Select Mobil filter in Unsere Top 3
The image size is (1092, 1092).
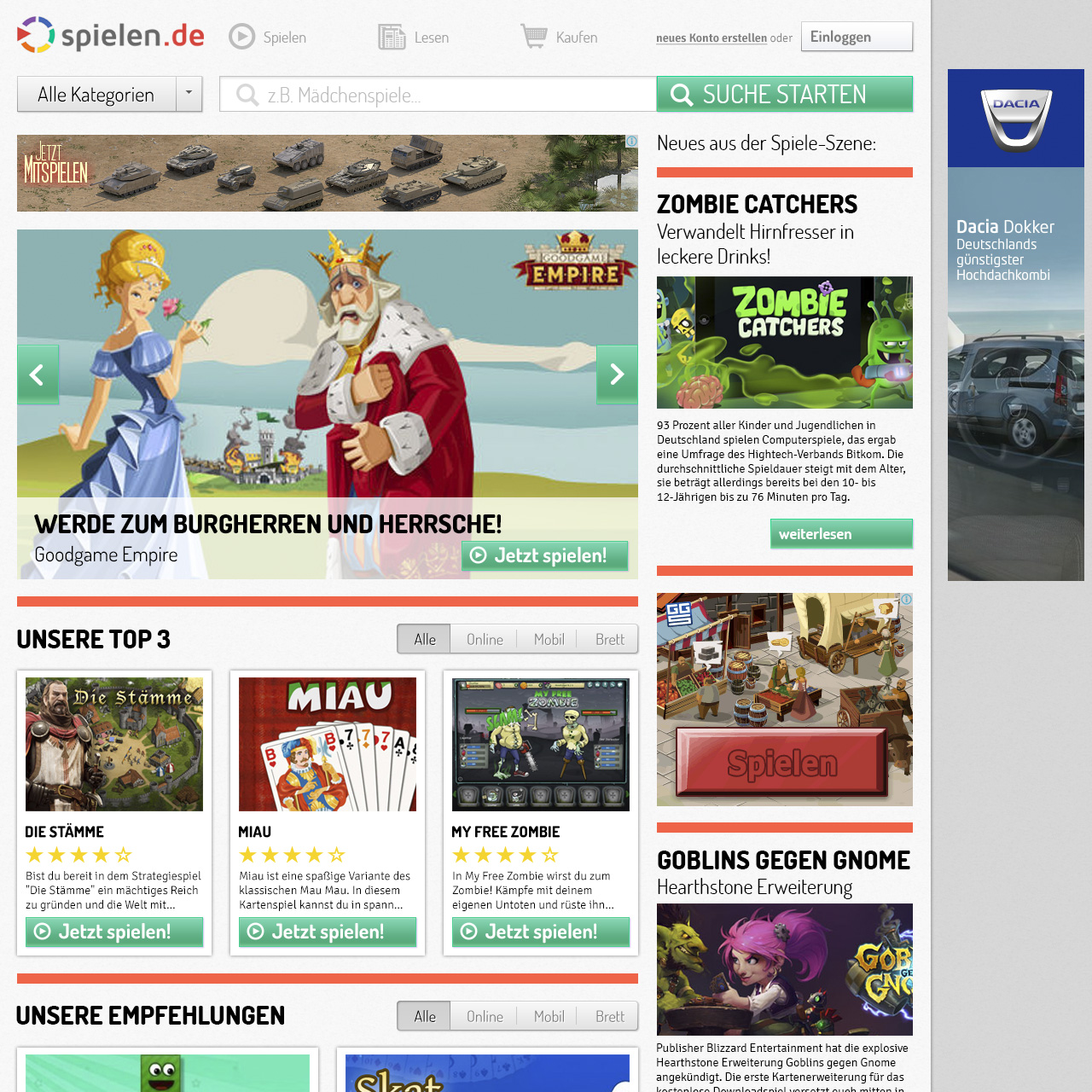pyautogui.click(x=549, y=640)
